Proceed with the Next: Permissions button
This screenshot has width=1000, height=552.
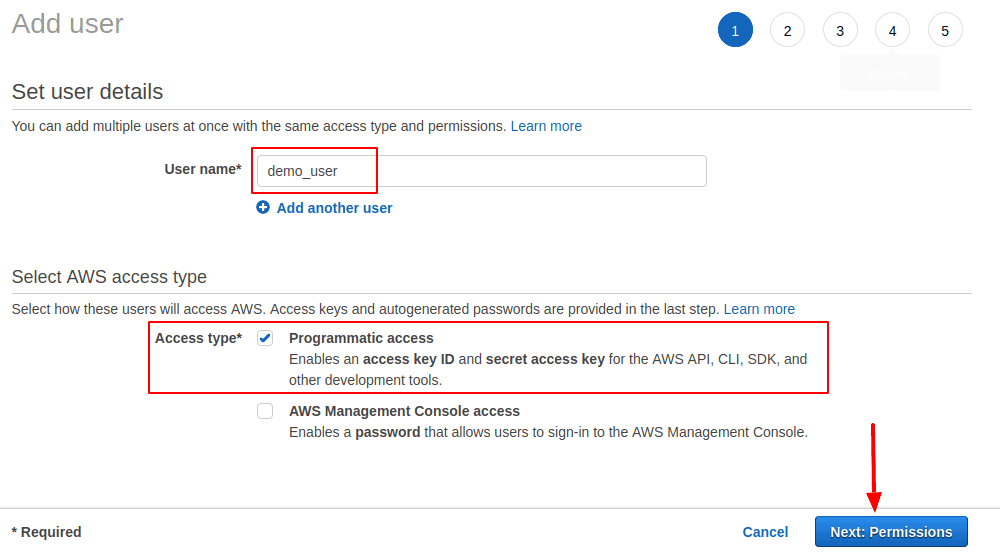point(891,532)
